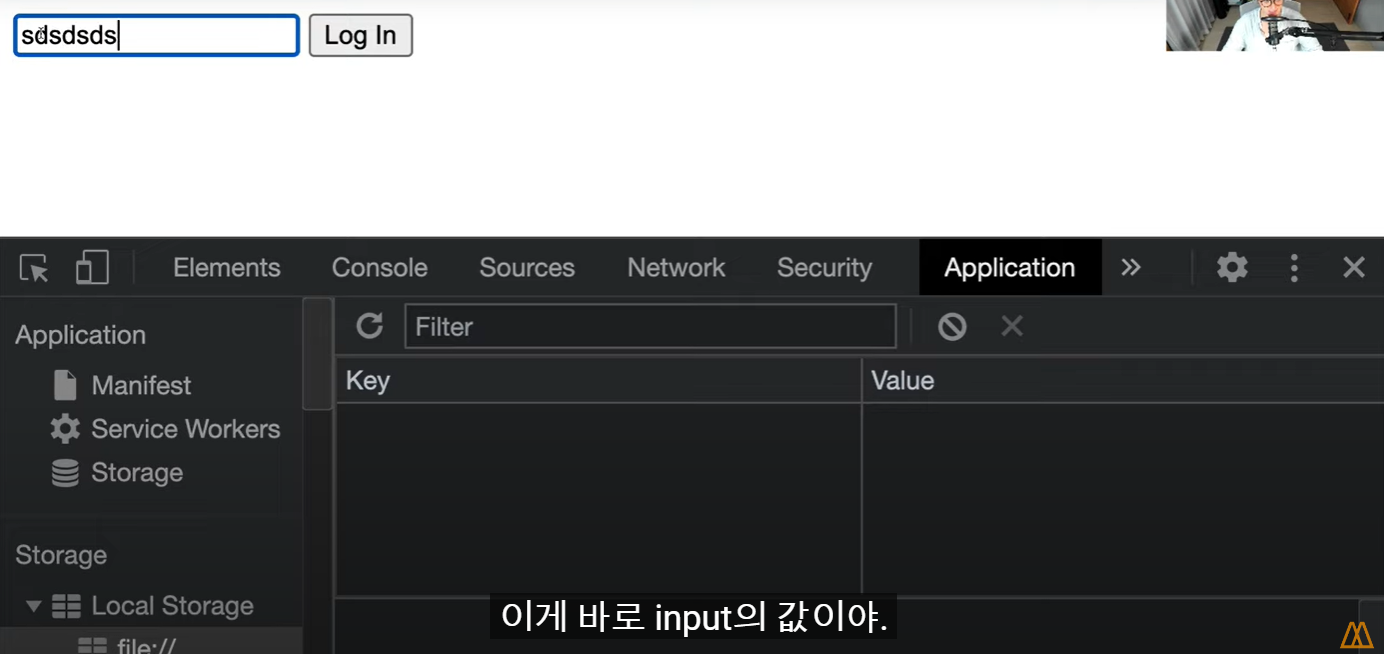The width and height of the screenshot is (1384, 654).
Task: Open Manifest in the Application sidebar
Action: click(141, 385)
